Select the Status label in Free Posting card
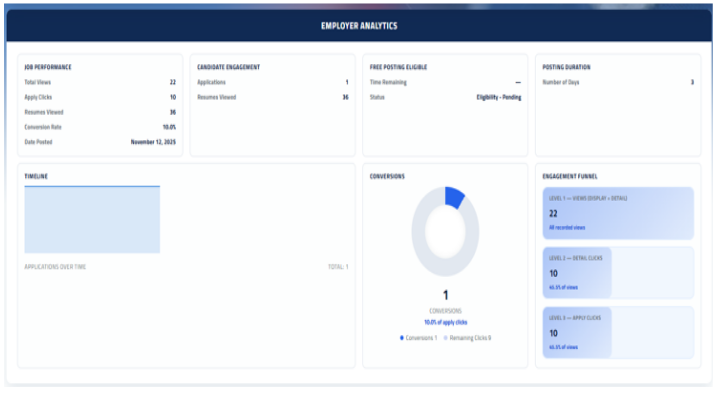 tap(377, 97)
